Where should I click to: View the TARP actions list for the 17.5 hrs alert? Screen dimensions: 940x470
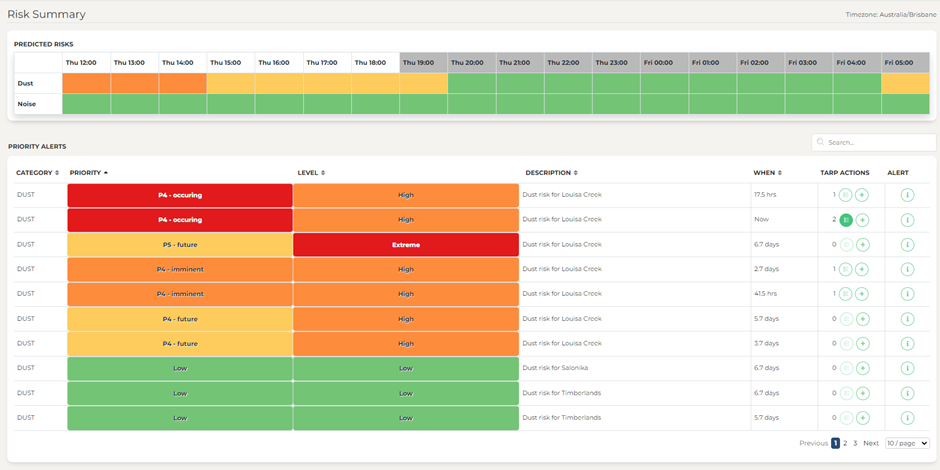click(x=846, y=195)
